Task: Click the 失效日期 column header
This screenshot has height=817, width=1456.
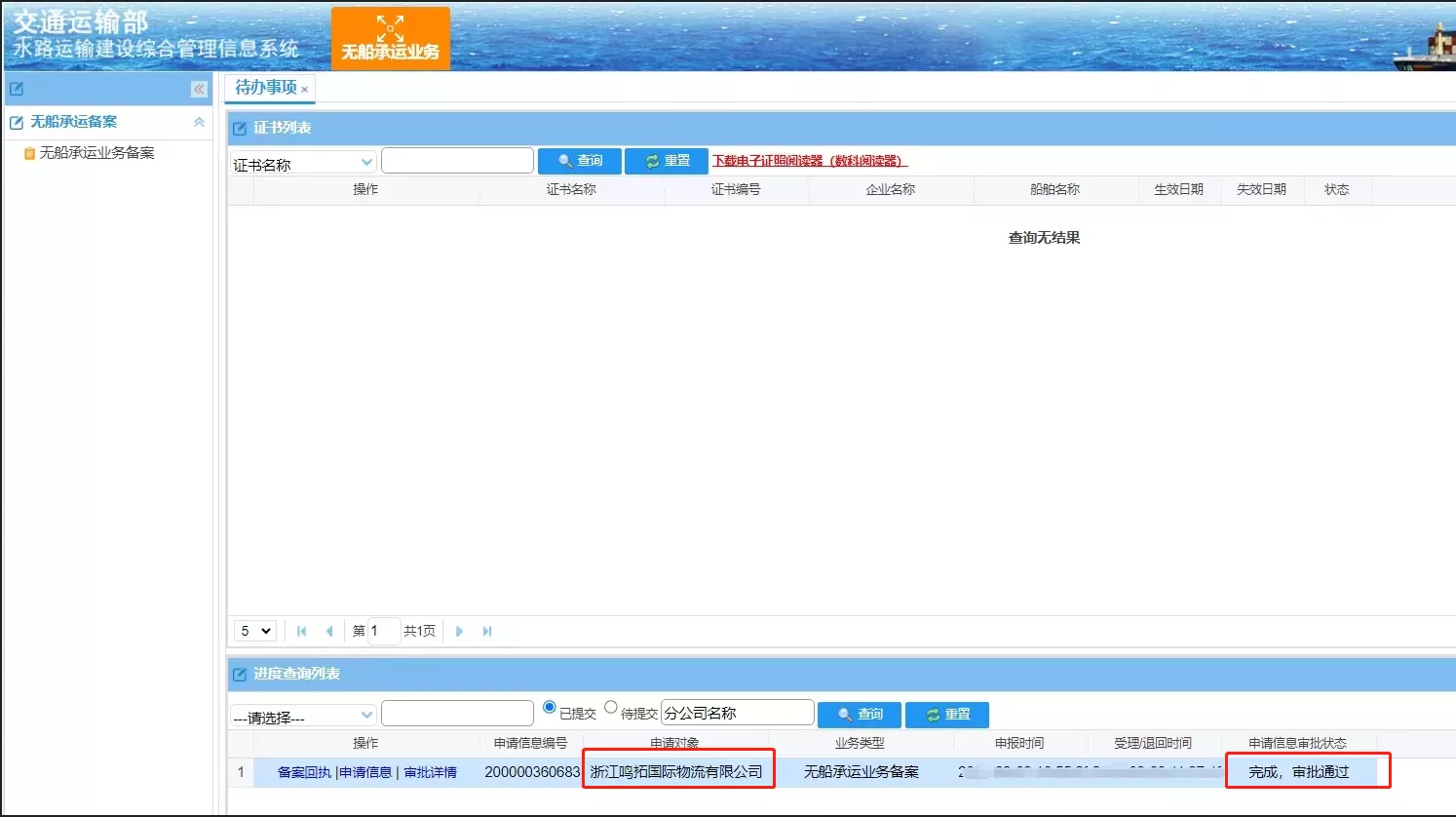Action: click(1262, 190)
